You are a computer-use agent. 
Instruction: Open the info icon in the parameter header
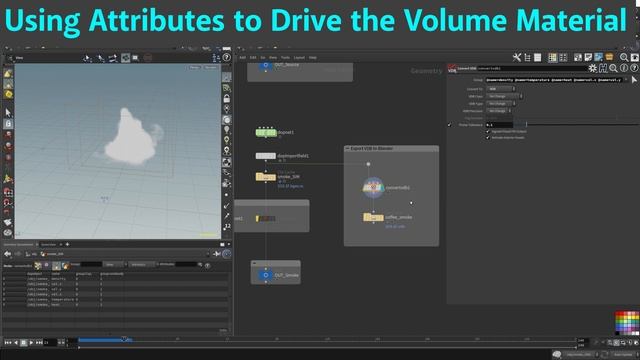point(624,69)
